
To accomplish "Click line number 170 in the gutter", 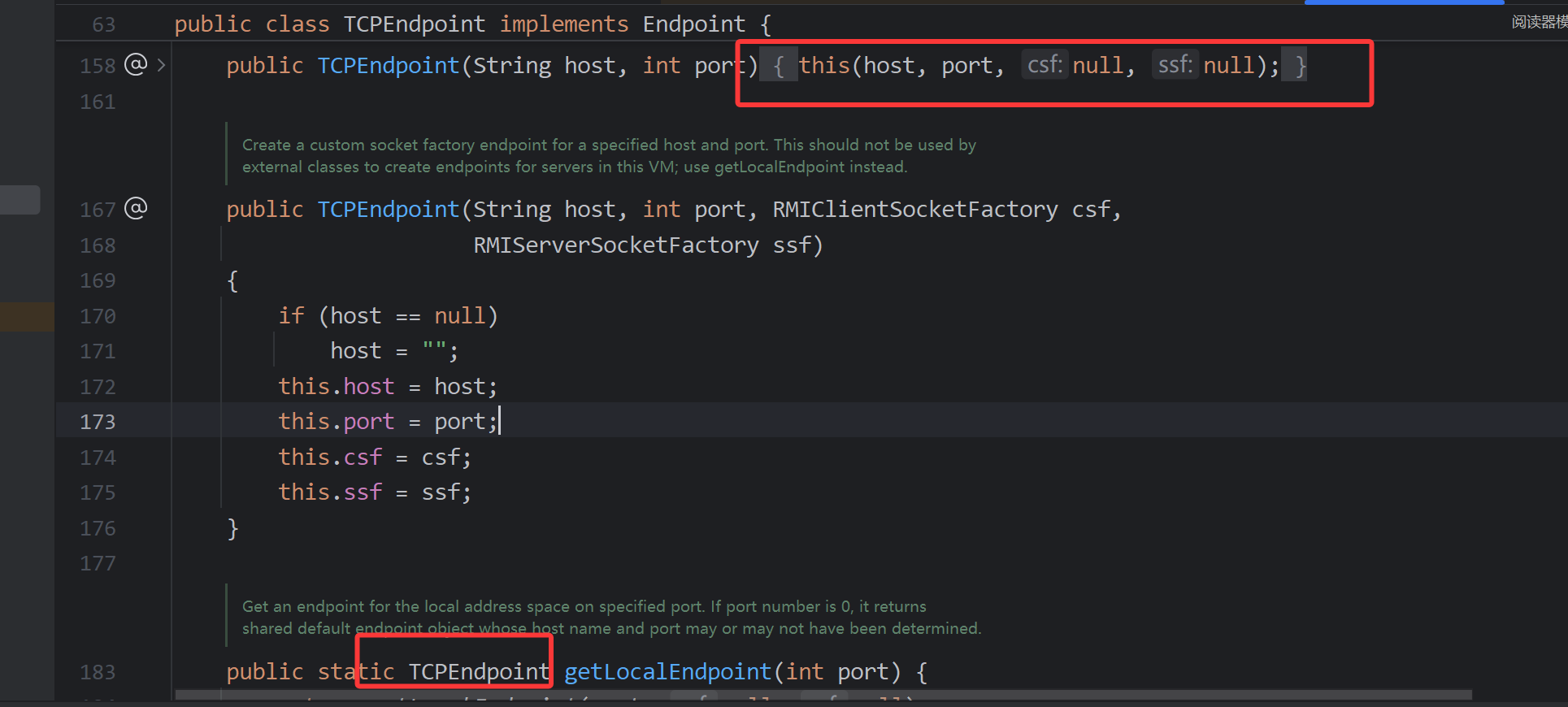I will click(x=98, y=316).
